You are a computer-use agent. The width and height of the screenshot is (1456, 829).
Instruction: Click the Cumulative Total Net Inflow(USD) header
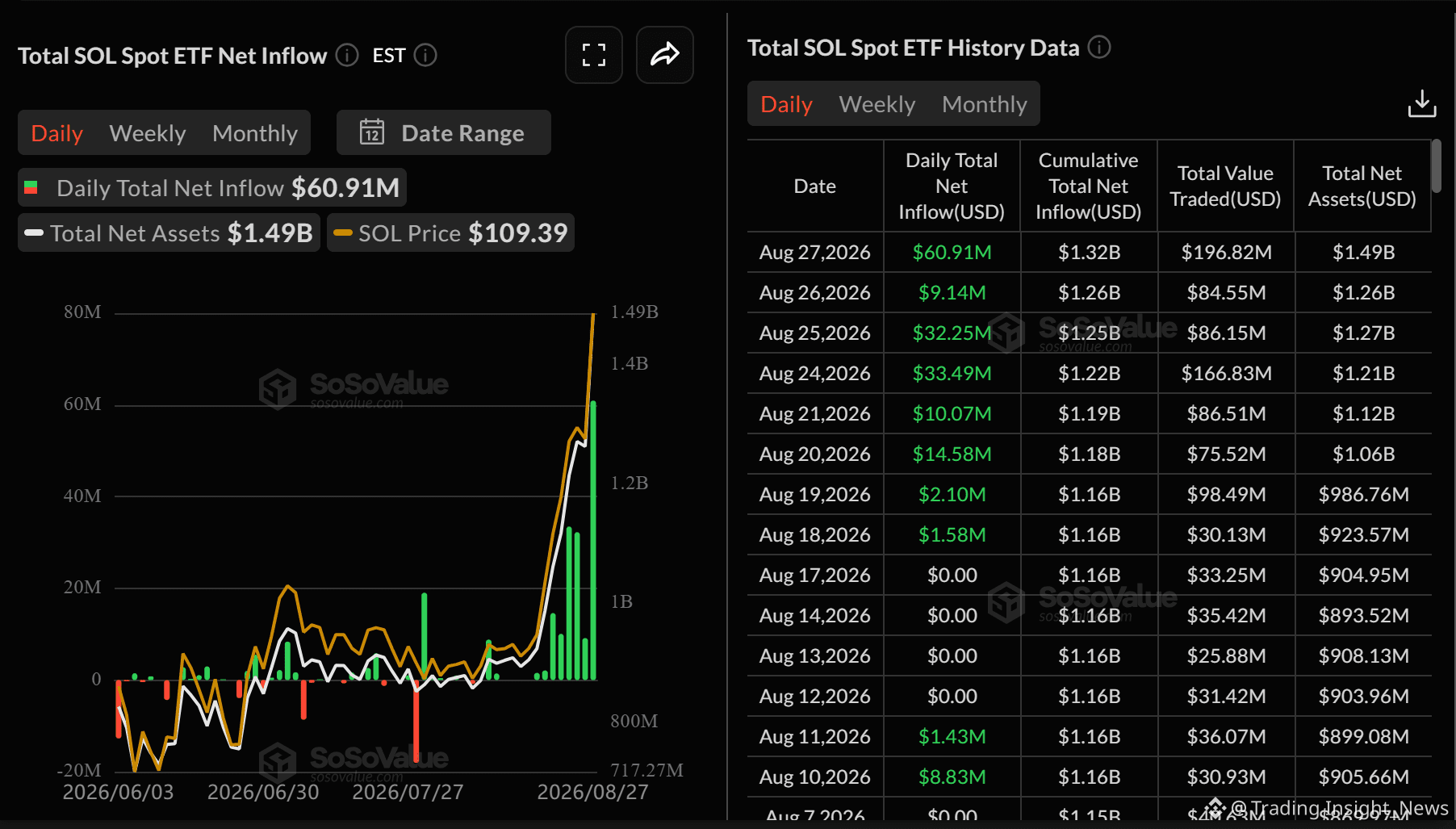(1089, 186)
